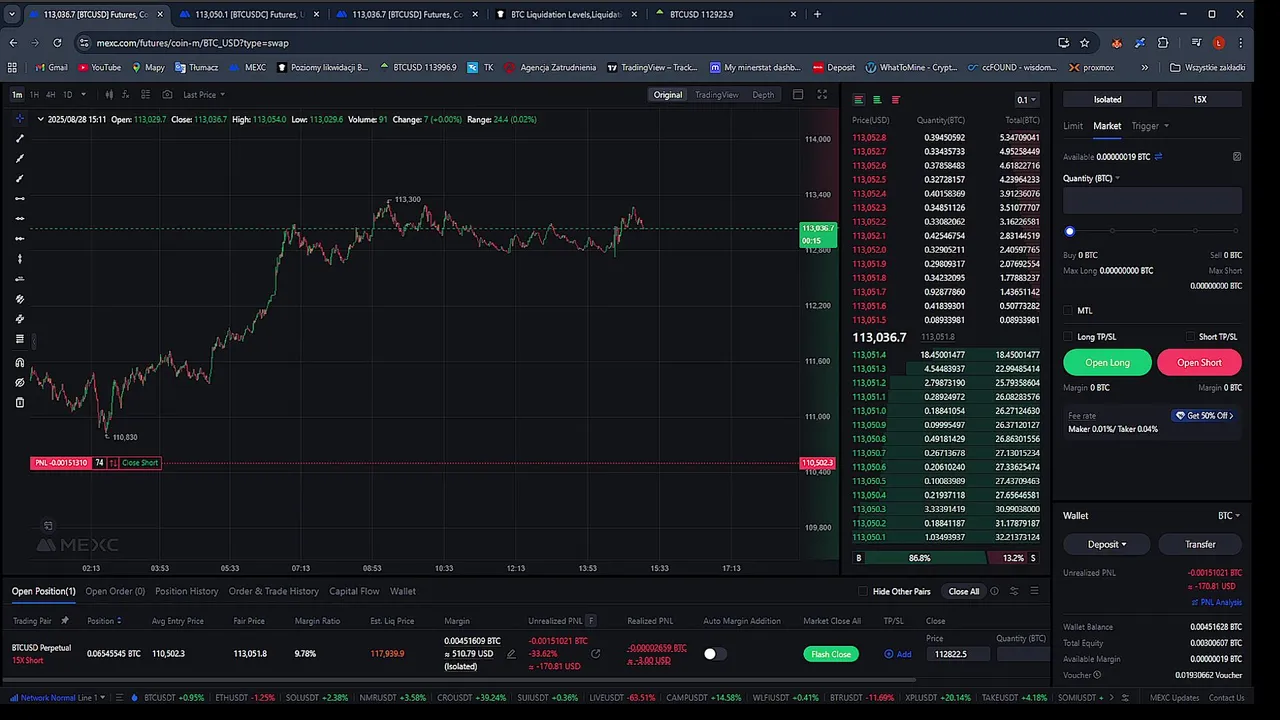This screenshot has width=1280, height=720.
Task: Open the Deposit dropdown button
Action: [x=1107, y=545]
